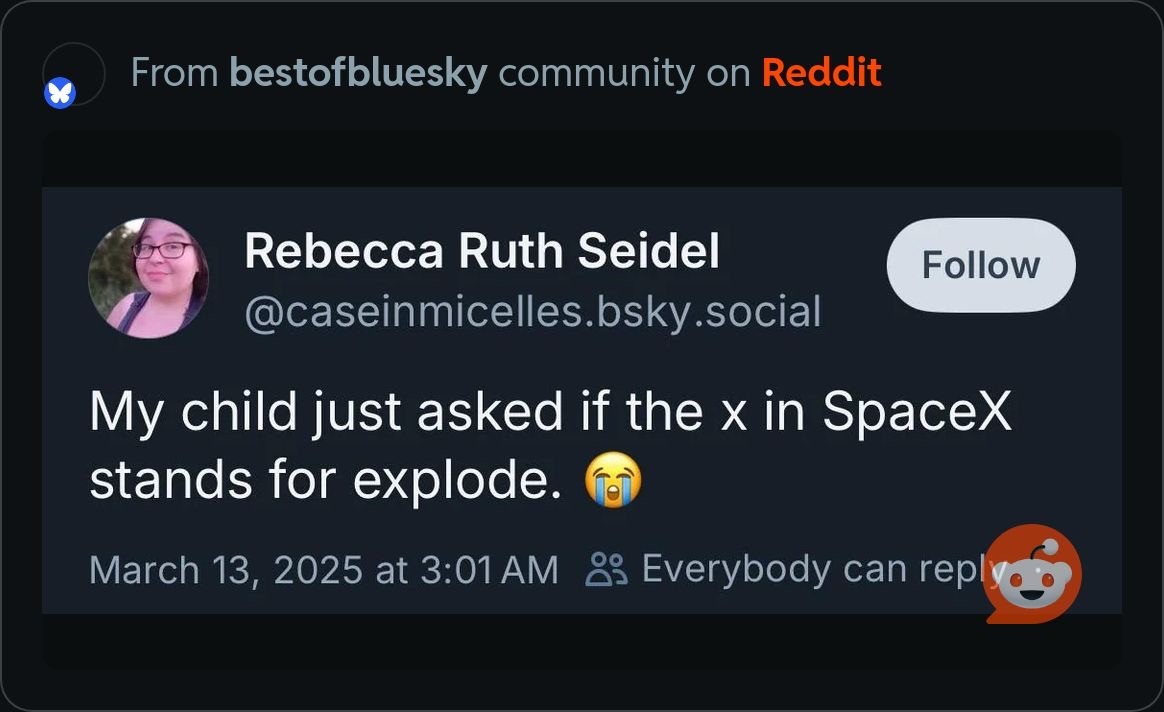Screen dimensions: 1164x712
Task: Click the Reddit Snoo logo icon
Action: (1034, 574)
